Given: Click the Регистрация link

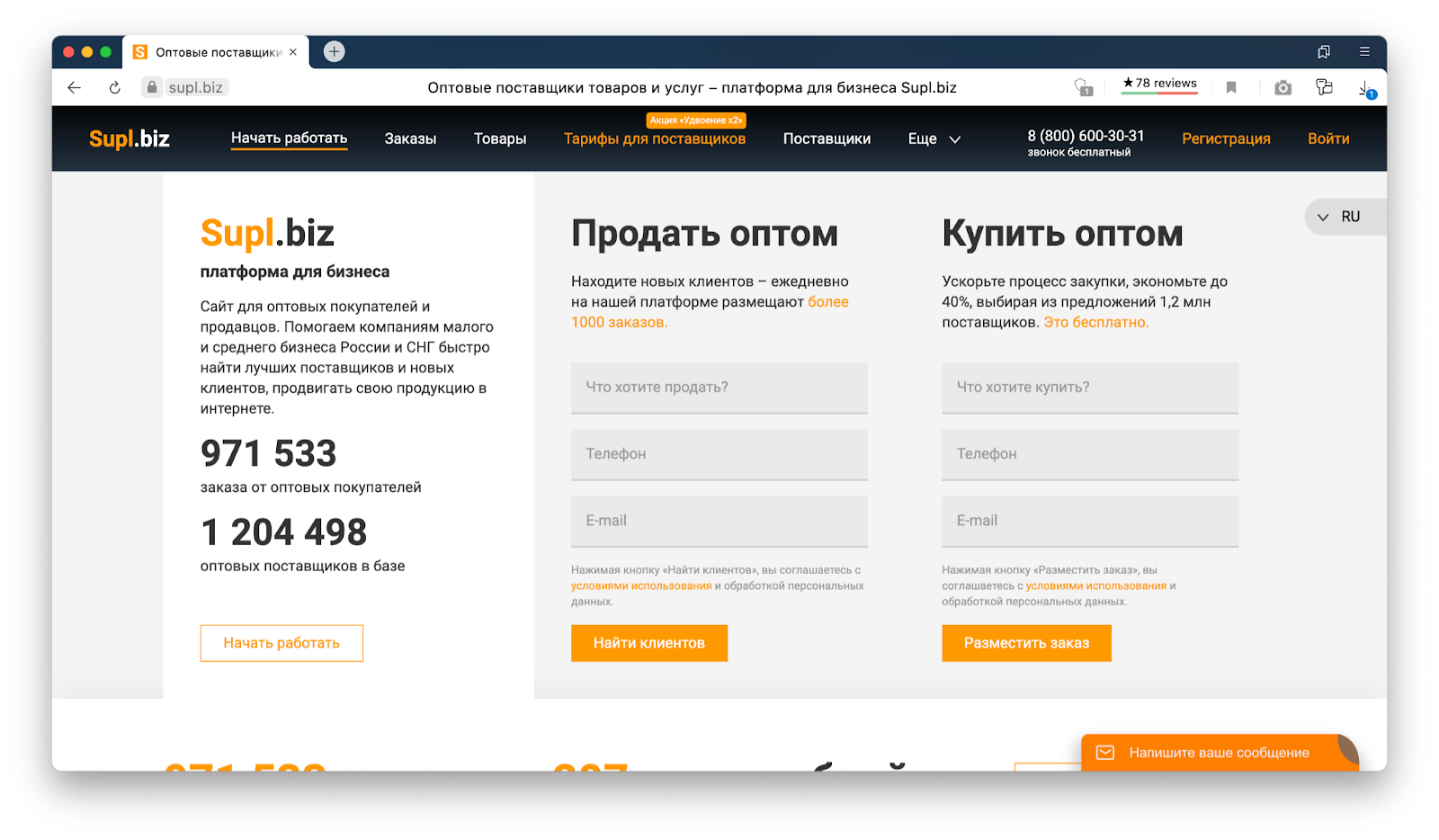Looking at the screenshot, I should (x=1226, y=139).
